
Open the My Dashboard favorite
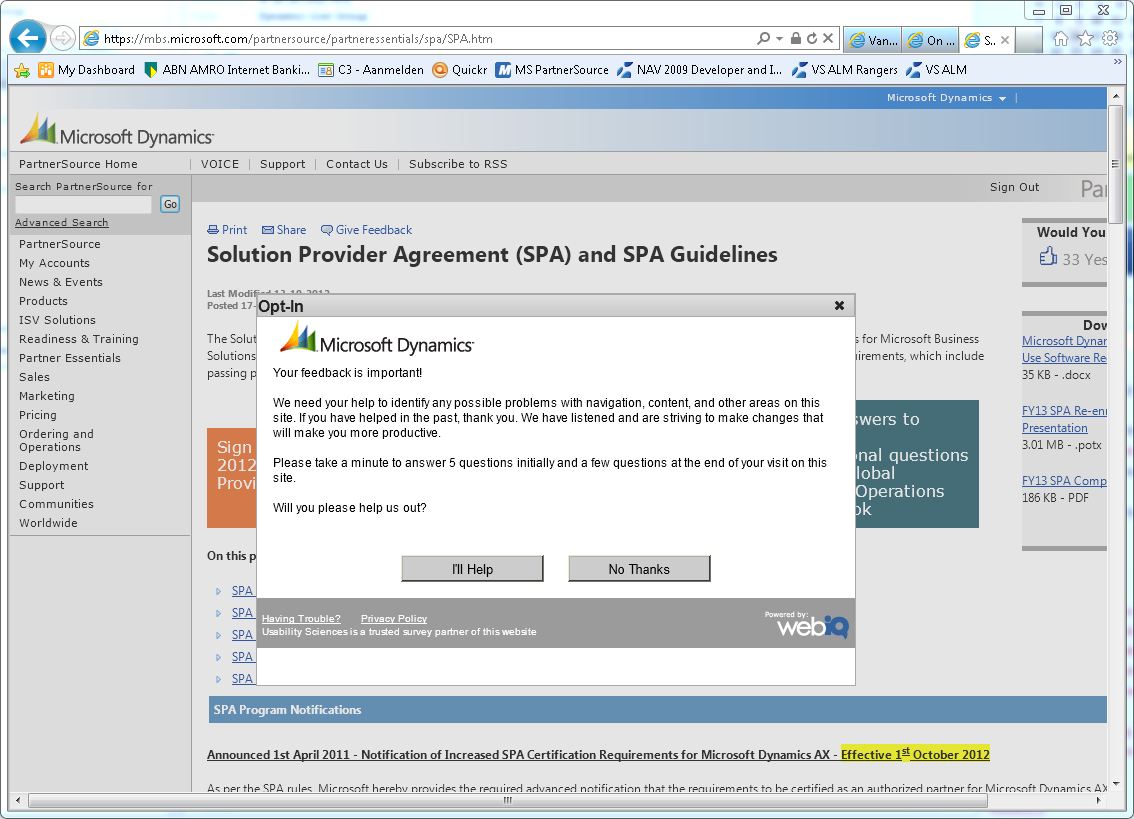pyautogui.click(x=86, y=70)
